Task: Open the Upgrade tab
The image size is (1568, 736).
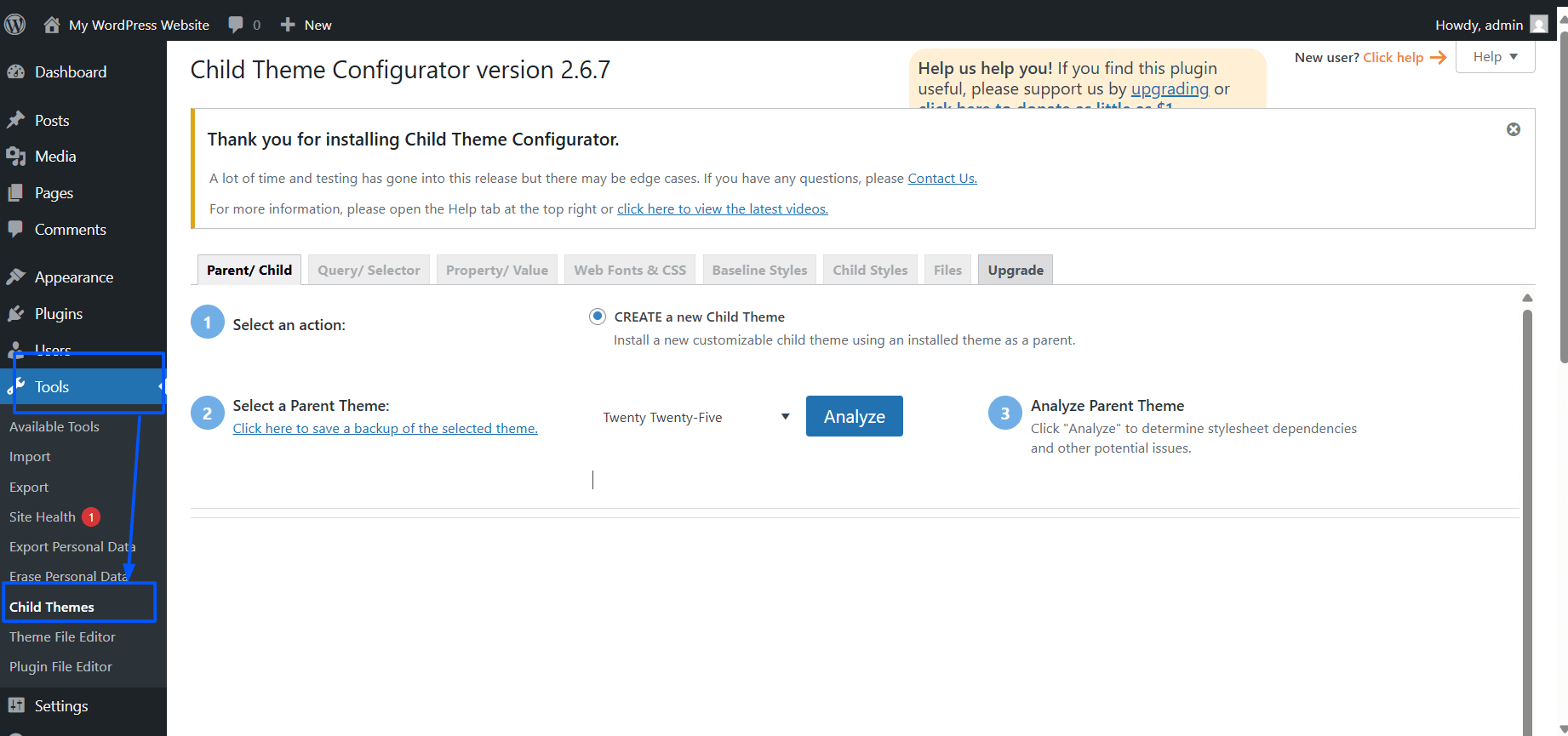Action: (x=1016, y=270)
